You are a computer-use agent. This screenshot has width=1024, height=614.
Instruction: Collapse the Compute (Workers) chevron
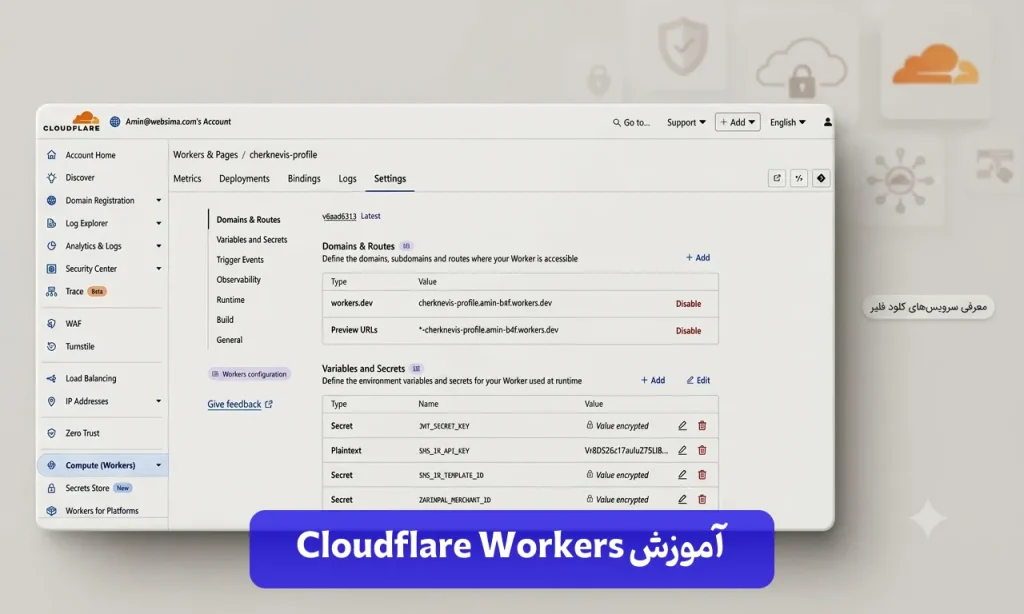coord(159,465)
